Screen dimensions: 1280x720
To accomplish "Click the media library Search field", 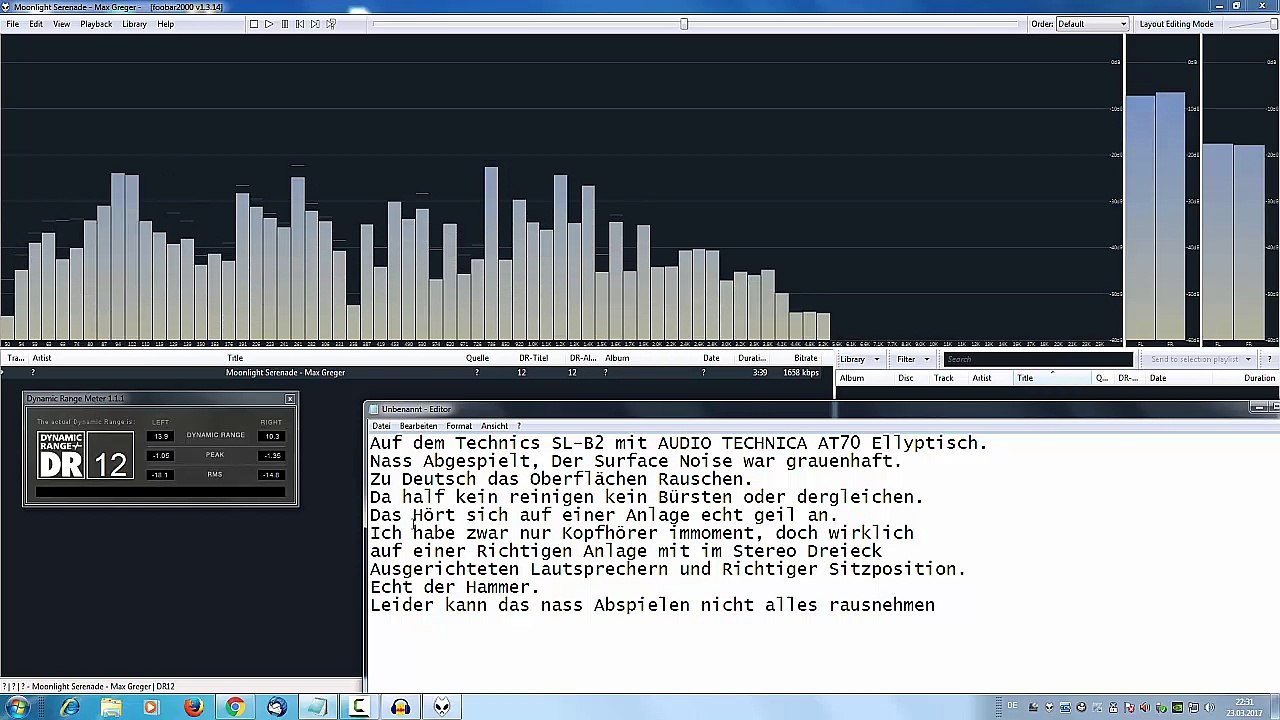I will point(1037,360).
